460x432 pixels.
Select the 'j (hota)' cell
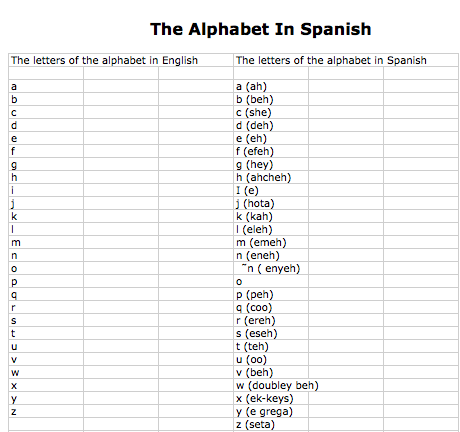point(271,203)
